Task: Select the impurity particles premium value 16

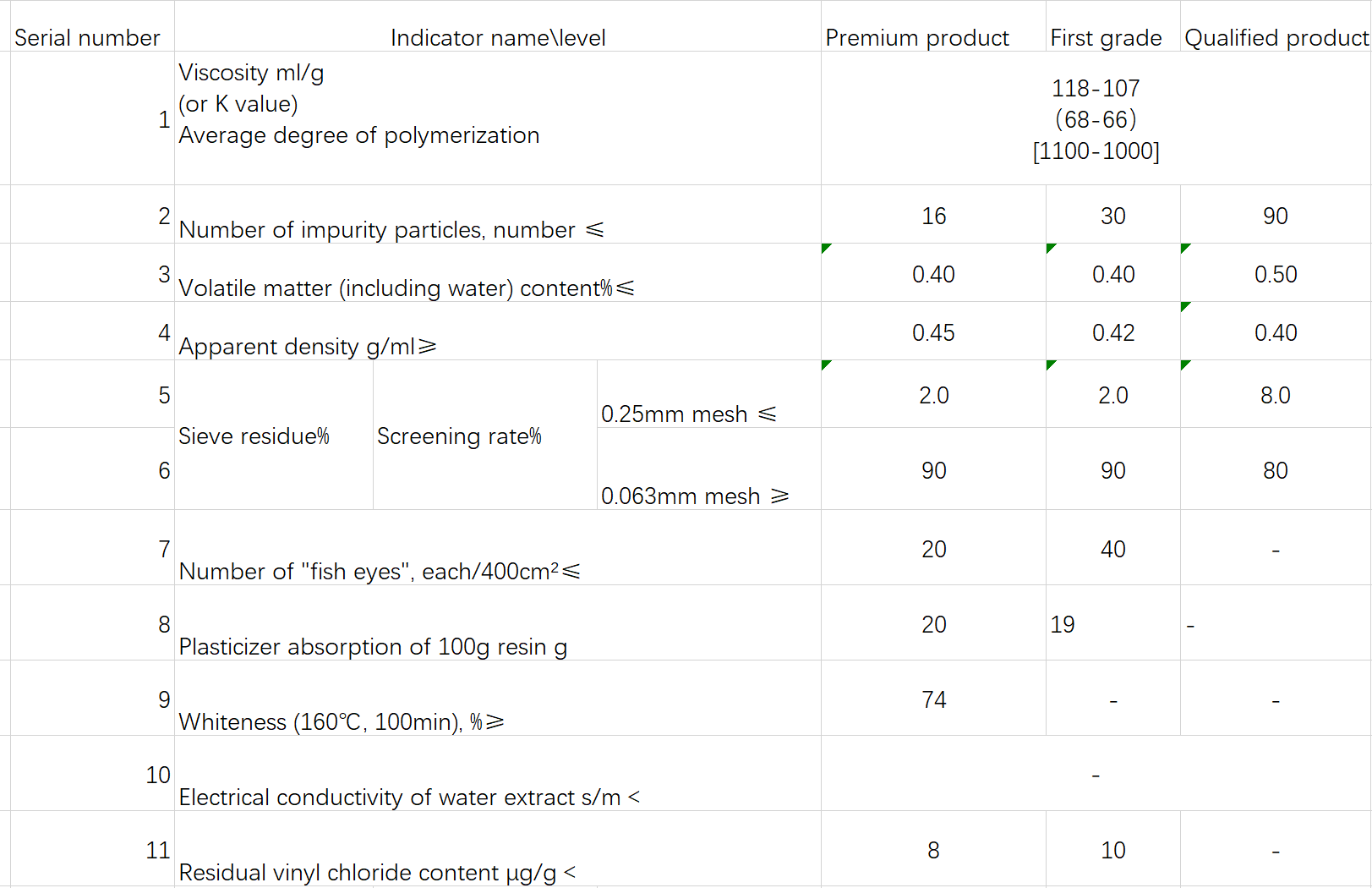Action: pyautogui.click(x=933, y=216)
